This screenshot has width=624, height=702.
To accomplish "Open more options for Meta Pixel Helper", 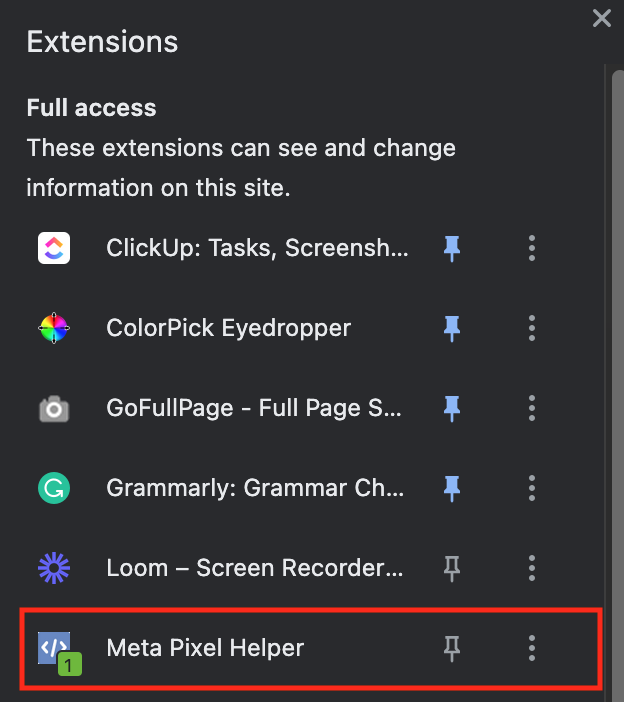I will [x=532, y=648].
